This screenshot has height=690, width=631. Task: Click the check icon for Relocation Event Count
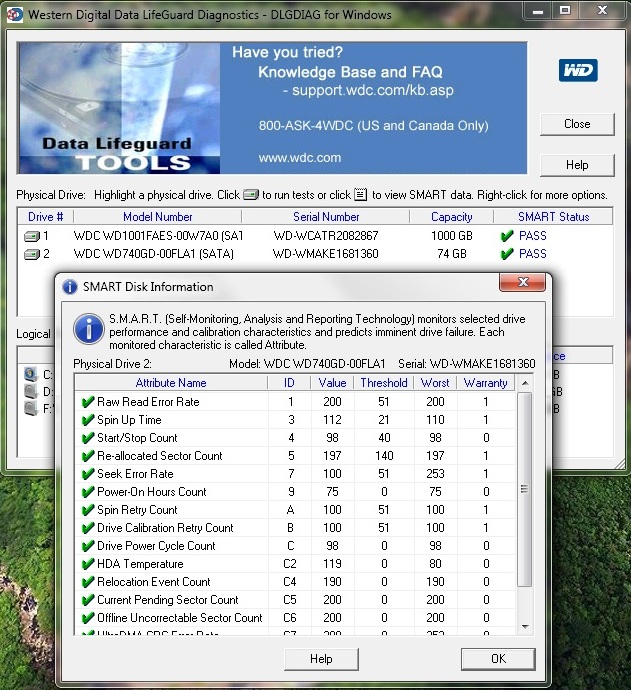coord(88,582)
